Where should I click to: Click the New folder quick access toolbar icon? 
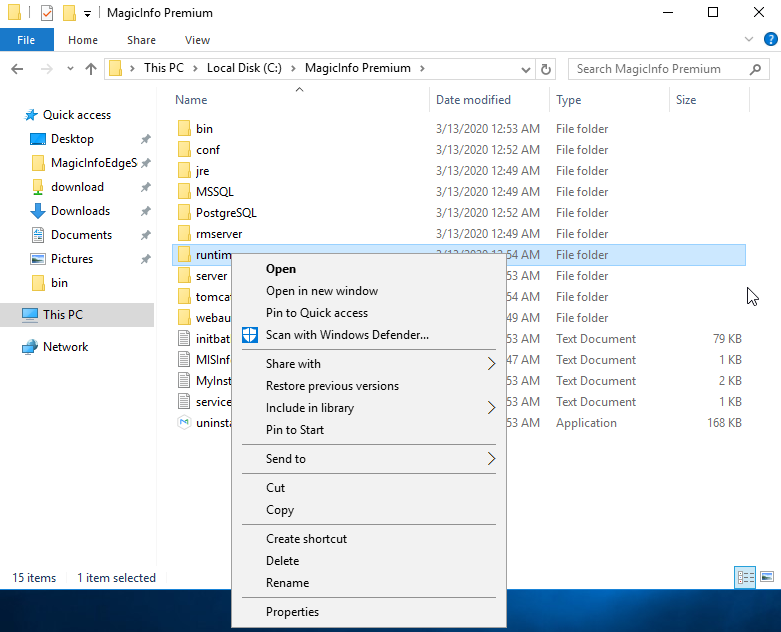(69, 13)
